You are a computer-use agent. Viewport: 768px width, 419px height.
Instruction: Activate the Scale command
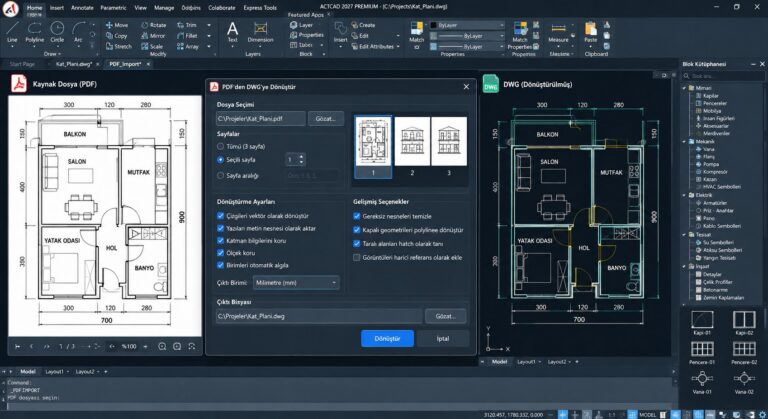[152, 47]
